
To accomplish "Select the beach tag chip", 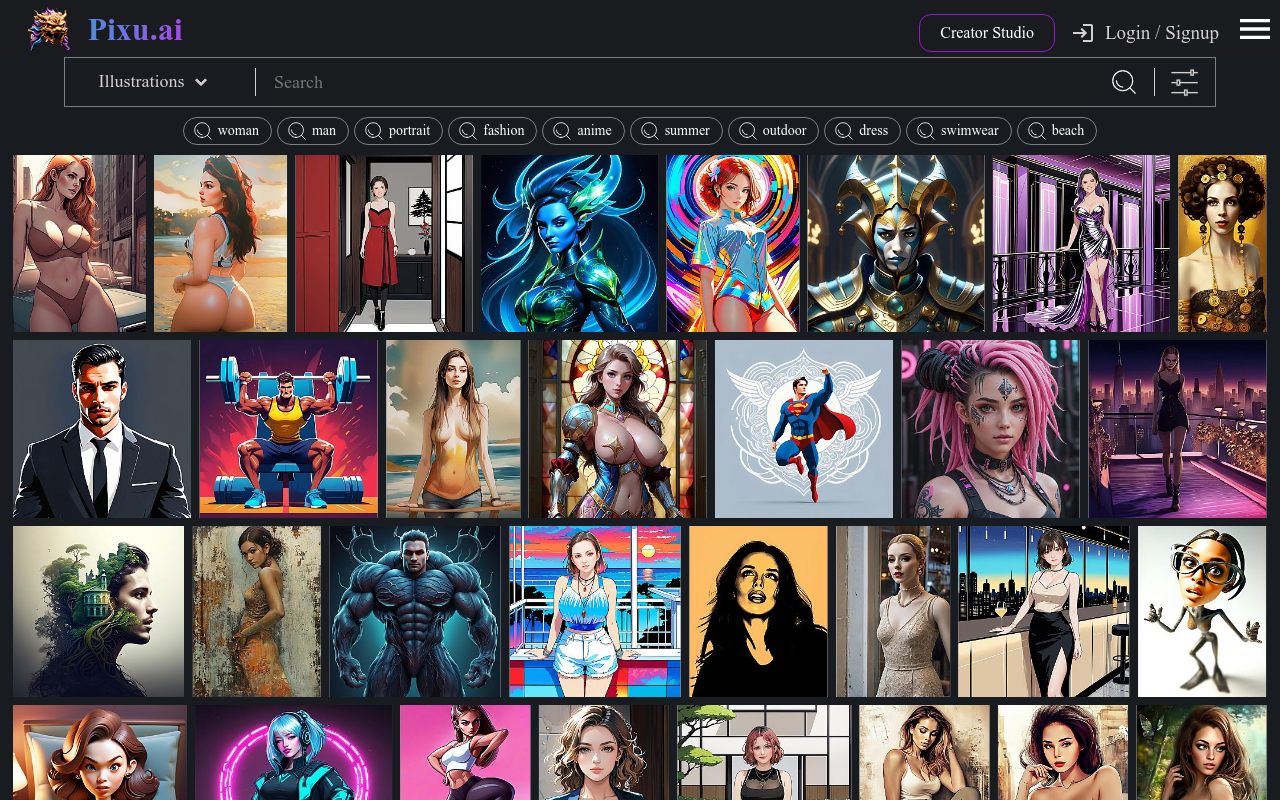I will point(1056,131).
